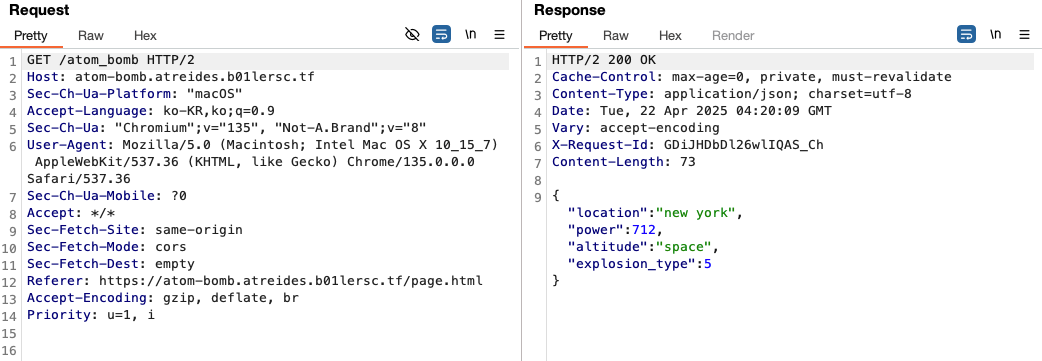Image resolution: width=1042 pixels, height=361 pixels.
Task: Select the Pretty tab in Response
Action: click(556, 36)
